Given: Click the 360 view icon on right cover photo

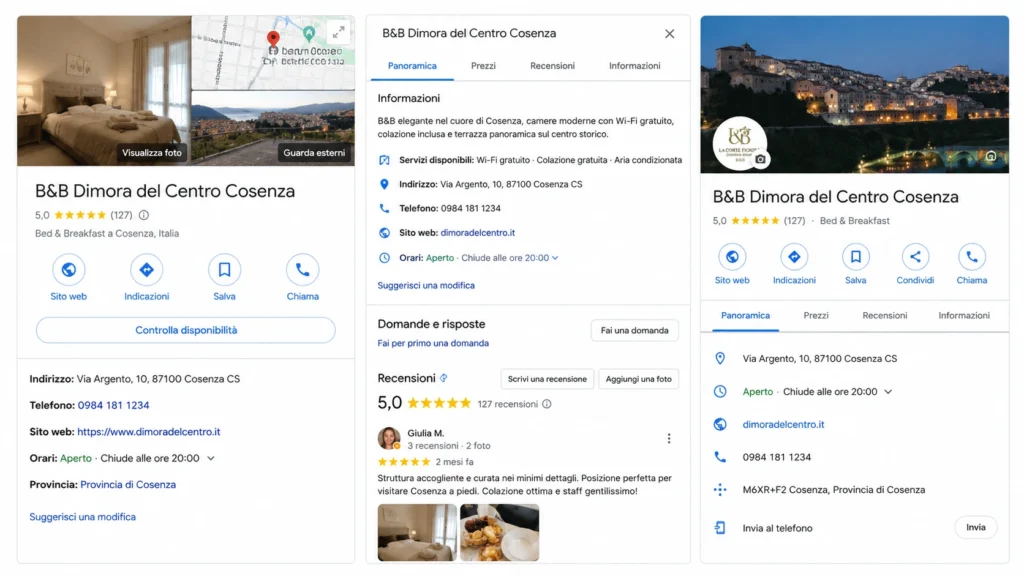Looking at the screenshot, I should tap(991, 156).
